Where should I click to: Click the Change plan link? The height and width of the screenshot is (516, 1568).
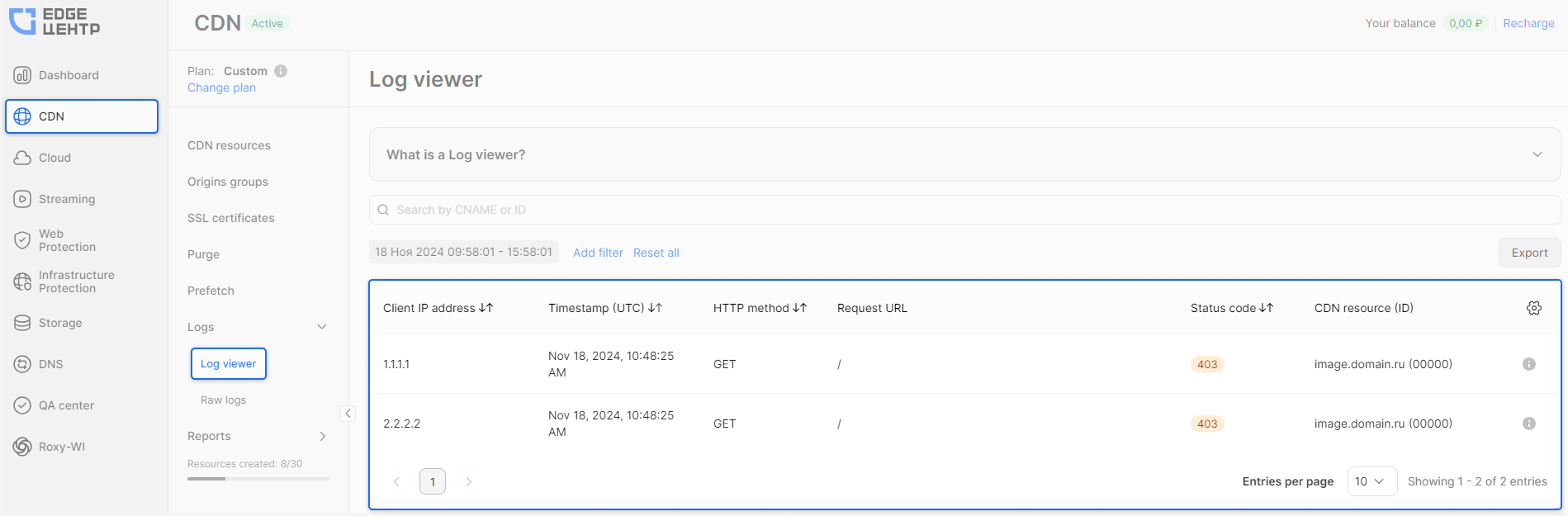221,88
